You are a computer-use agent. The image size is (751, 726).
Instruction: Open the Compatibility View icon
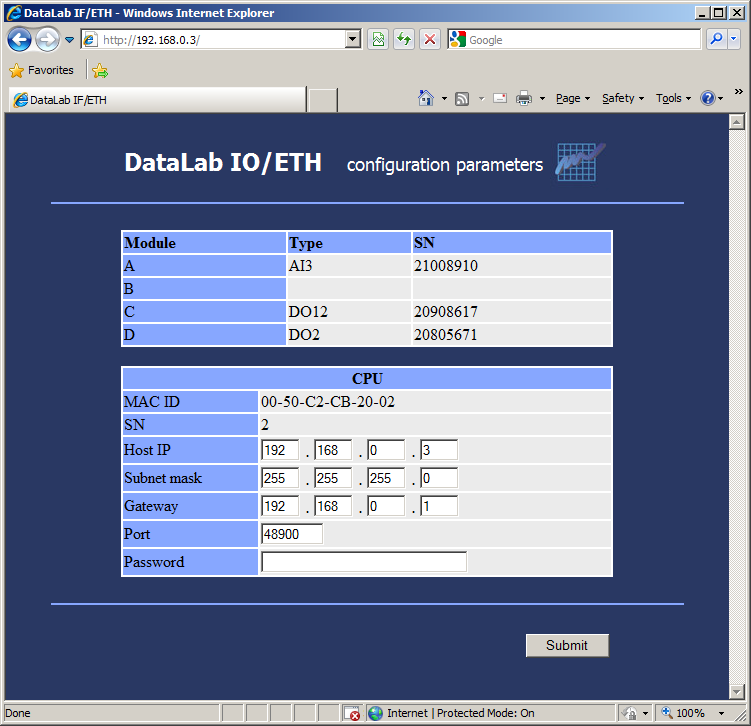click(378, 40)
